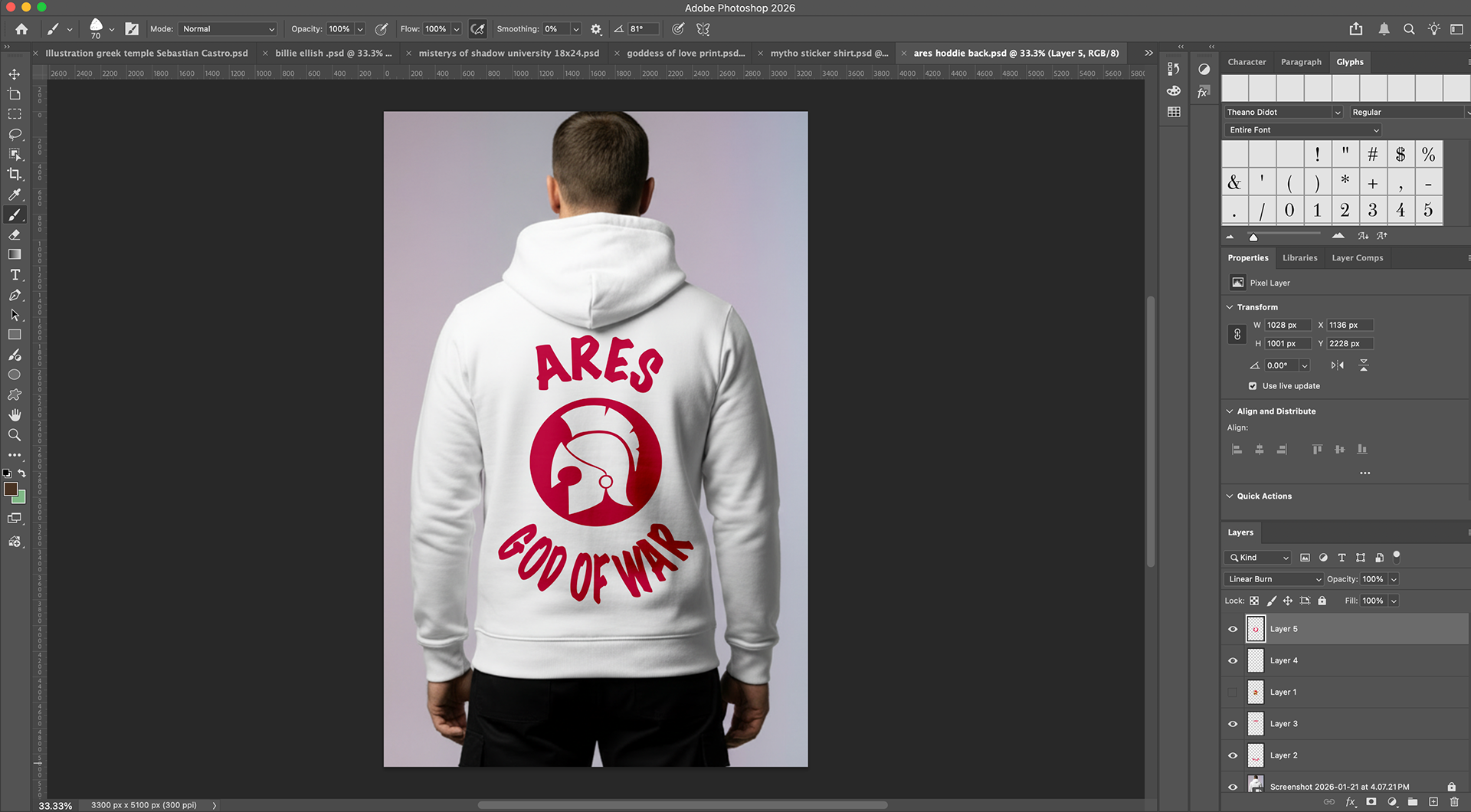This screenshot has height=812, width=1471.
Task: Open more align options ellipsis
Action: [x=1365, y=473]
